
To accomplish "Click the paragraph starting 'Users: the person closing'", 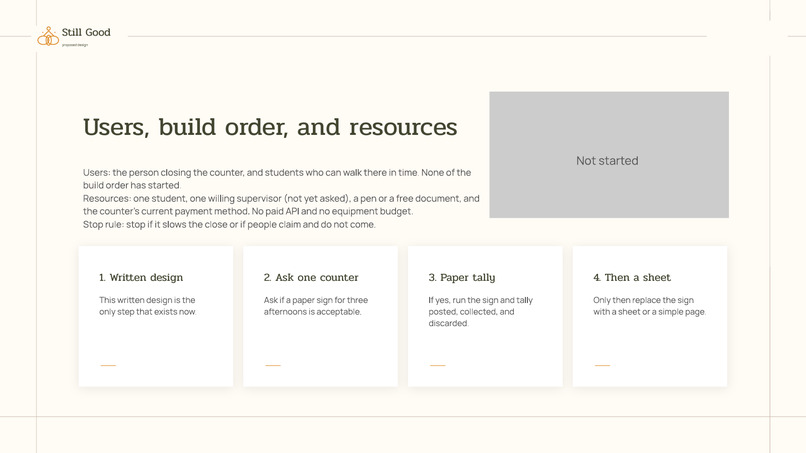I will (277, 178).
